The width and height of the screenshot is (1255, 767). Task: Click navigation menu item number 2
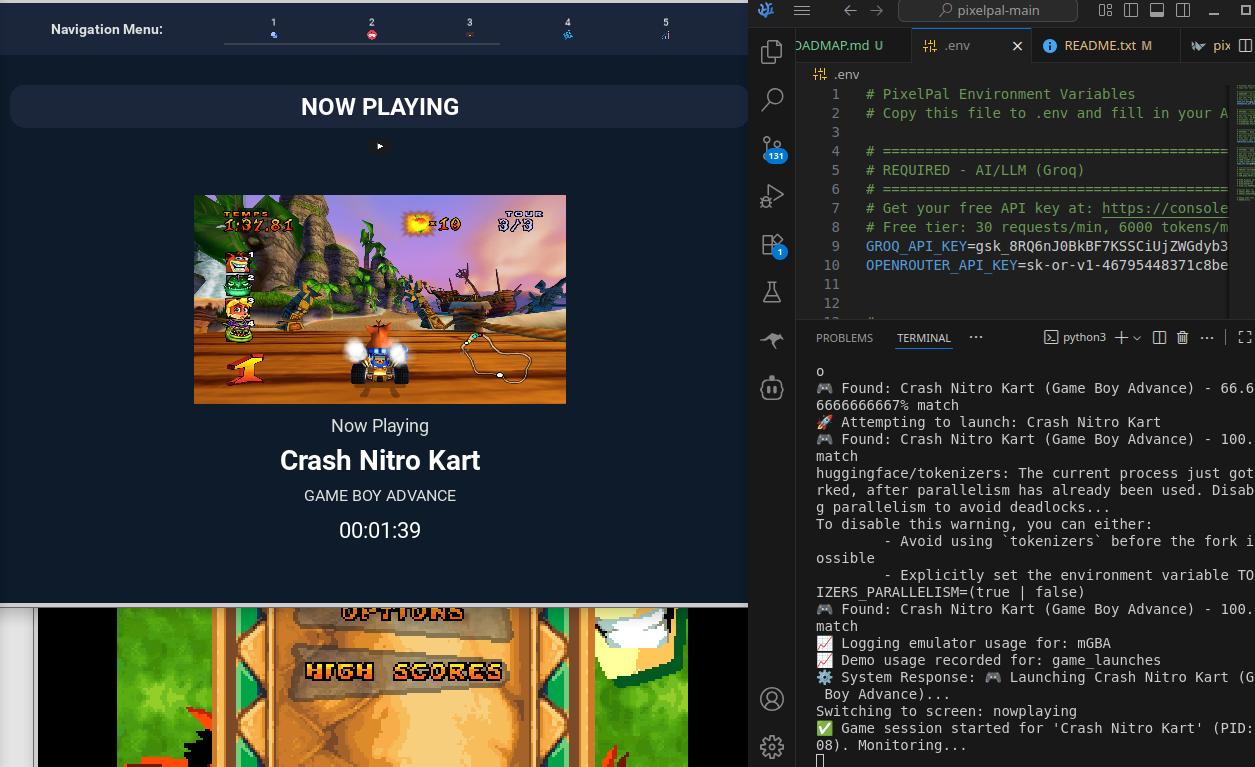[372, 29]
